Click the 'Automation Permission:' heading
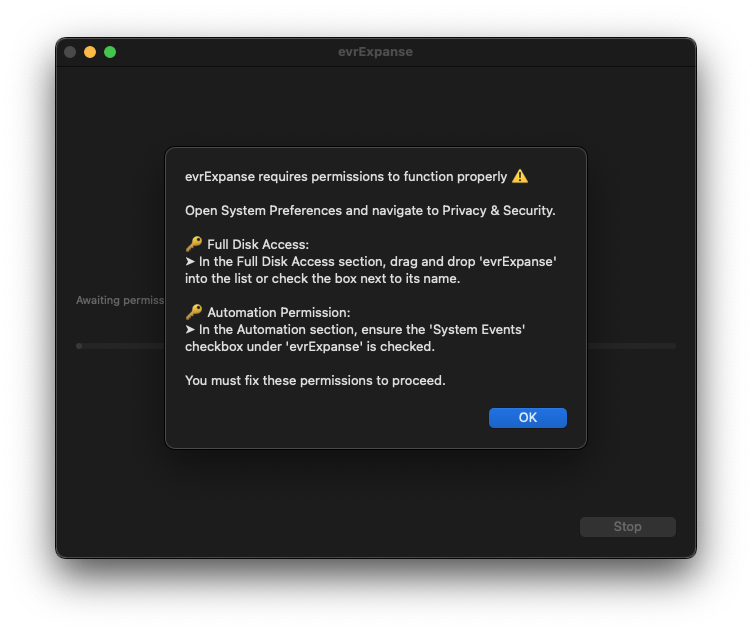The height and width of the screenshot is (632, 752). tap(279, 312)
